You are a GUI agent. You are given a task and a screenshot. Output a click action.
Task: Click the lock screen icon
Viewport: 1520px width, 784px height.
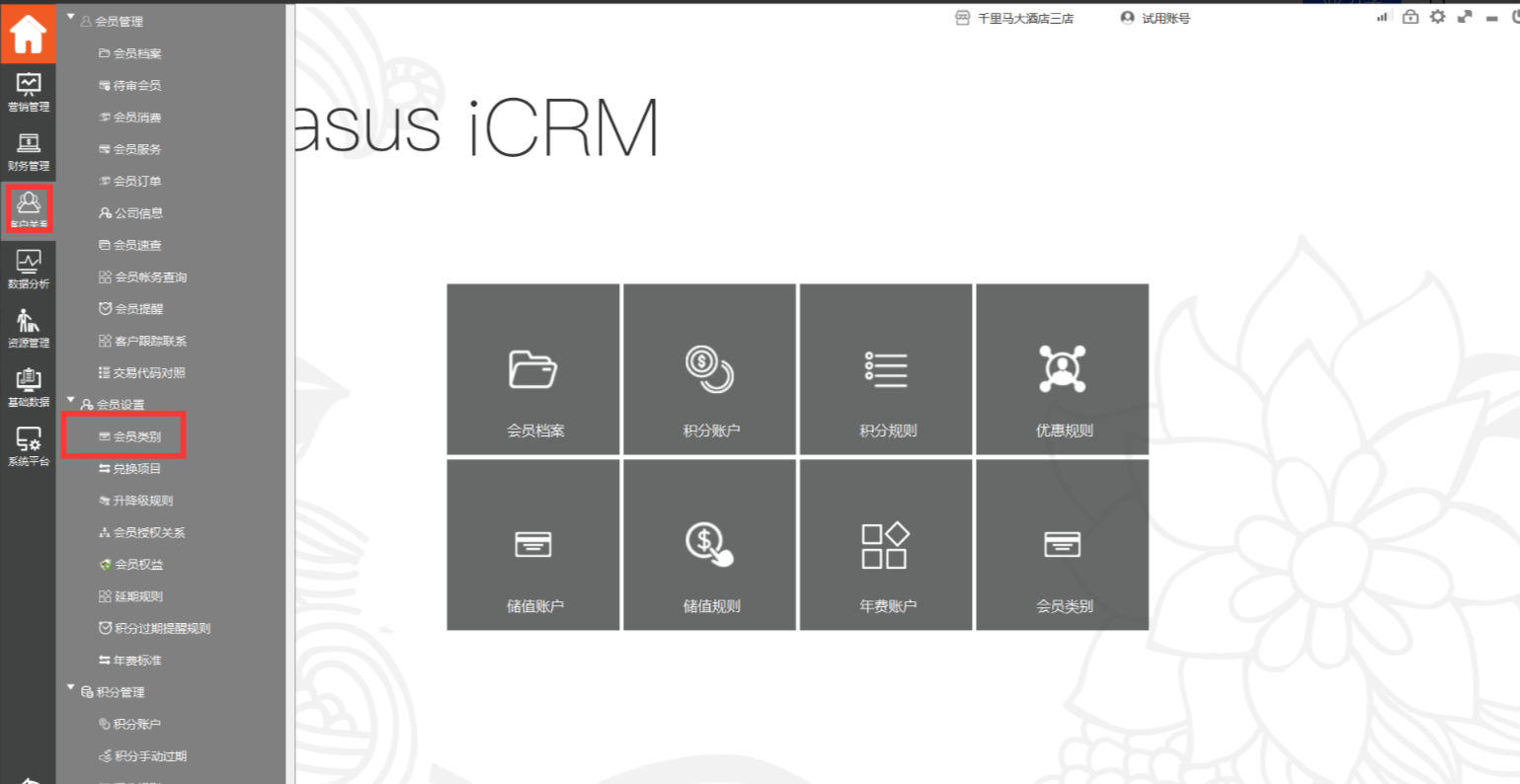point(1410,17)
